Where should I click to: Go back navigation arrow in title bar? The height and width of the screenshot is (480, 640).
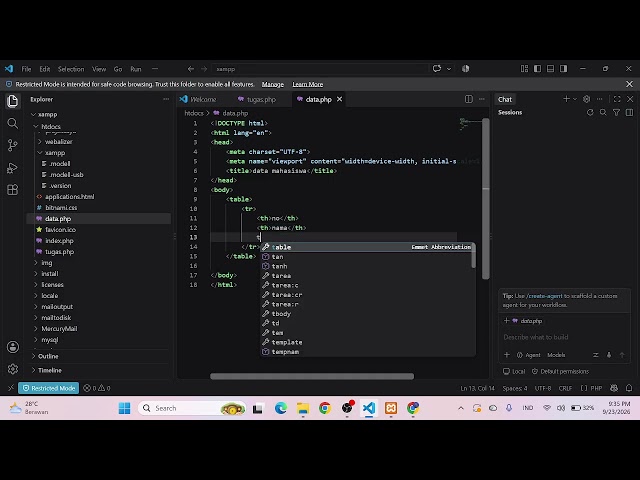pos(191,69)
